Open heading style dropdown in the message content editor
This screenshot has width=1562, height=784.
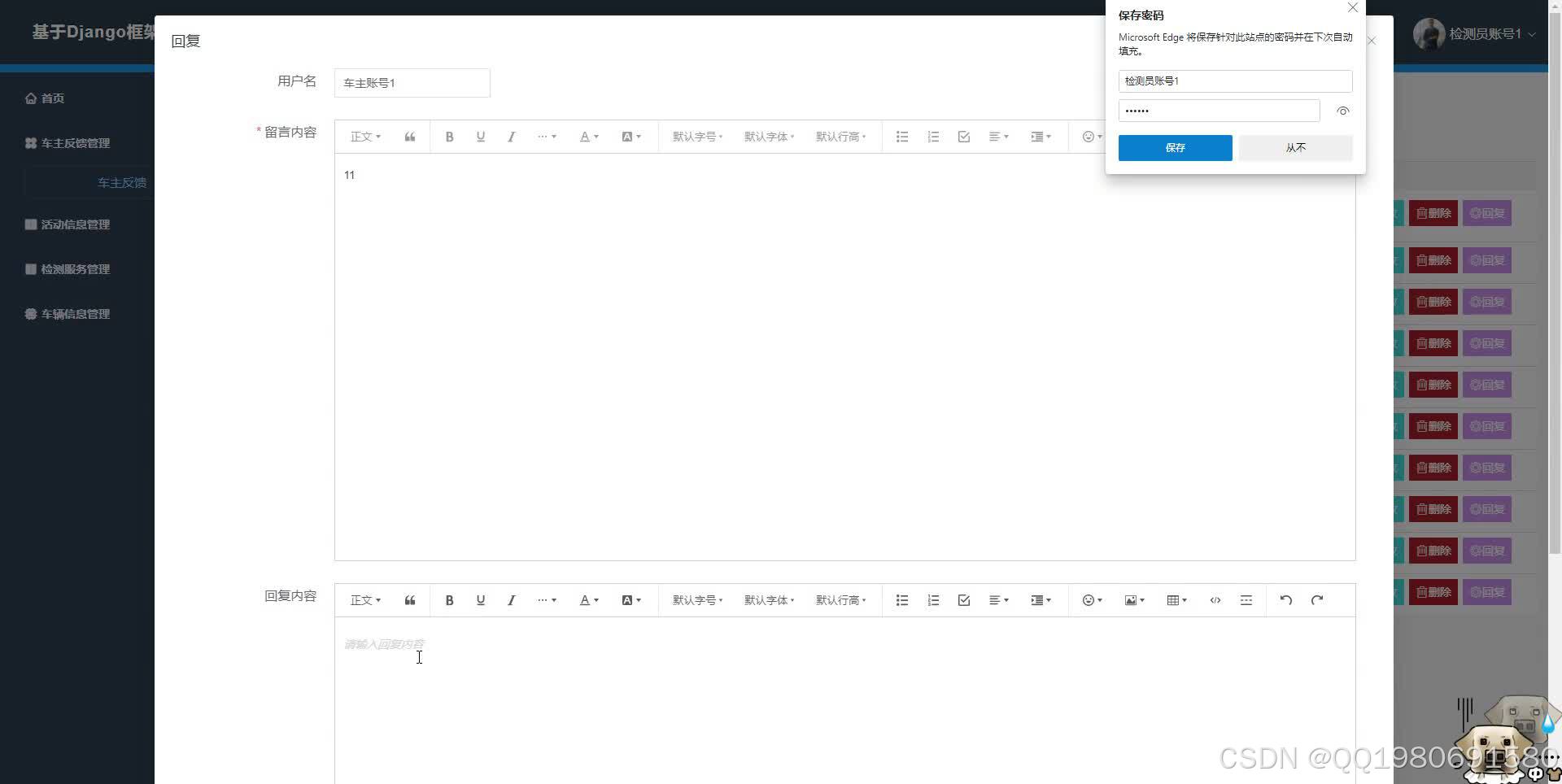[x=365, y=137]
